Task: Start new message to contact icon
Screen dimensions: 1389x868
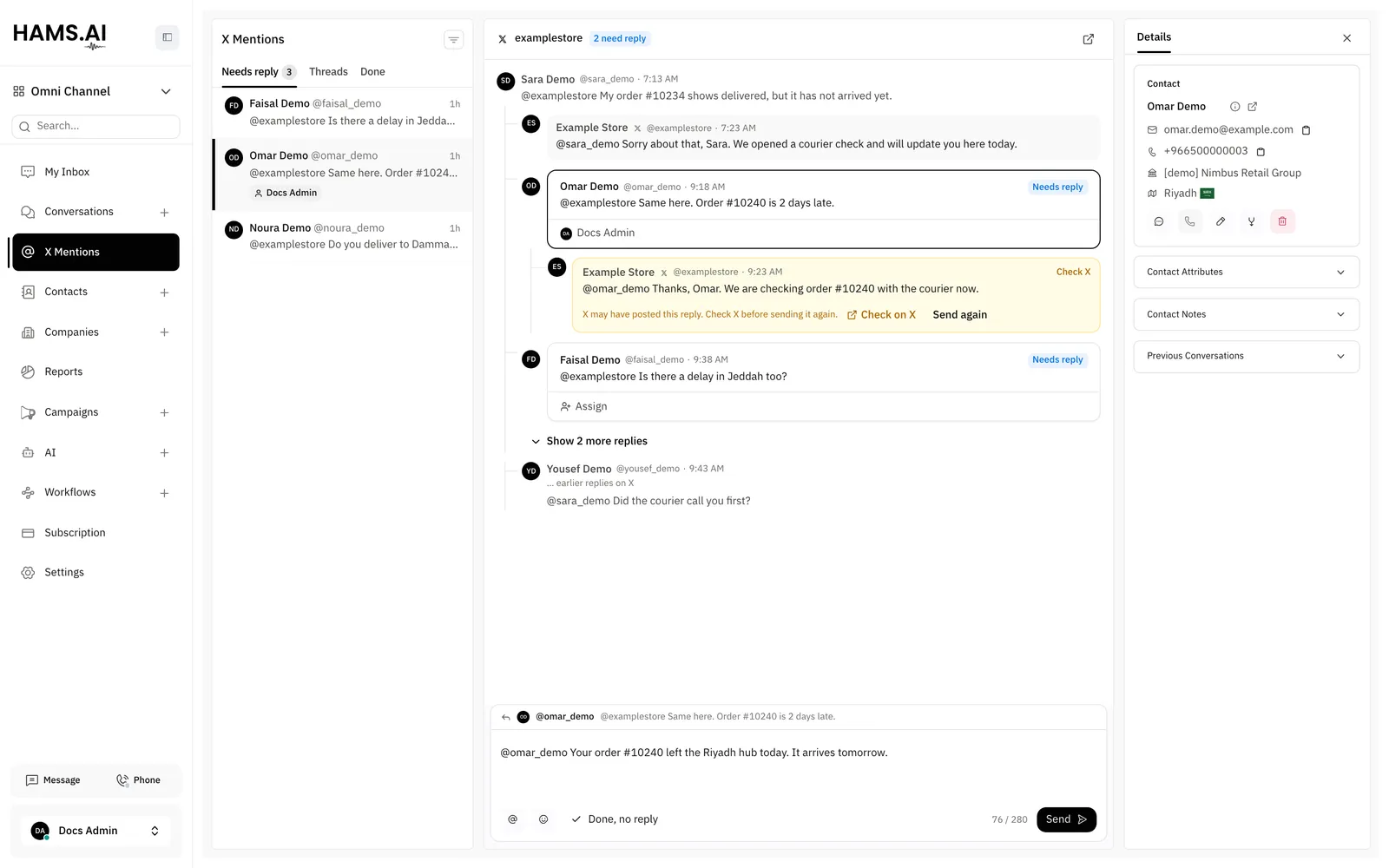Action: [1158, 221]
